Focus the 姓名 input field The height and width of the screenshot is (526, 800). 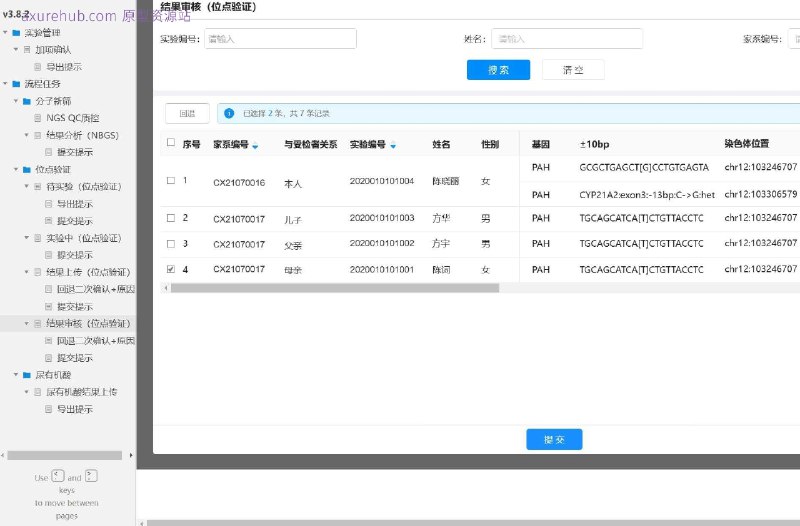(567, 39)
